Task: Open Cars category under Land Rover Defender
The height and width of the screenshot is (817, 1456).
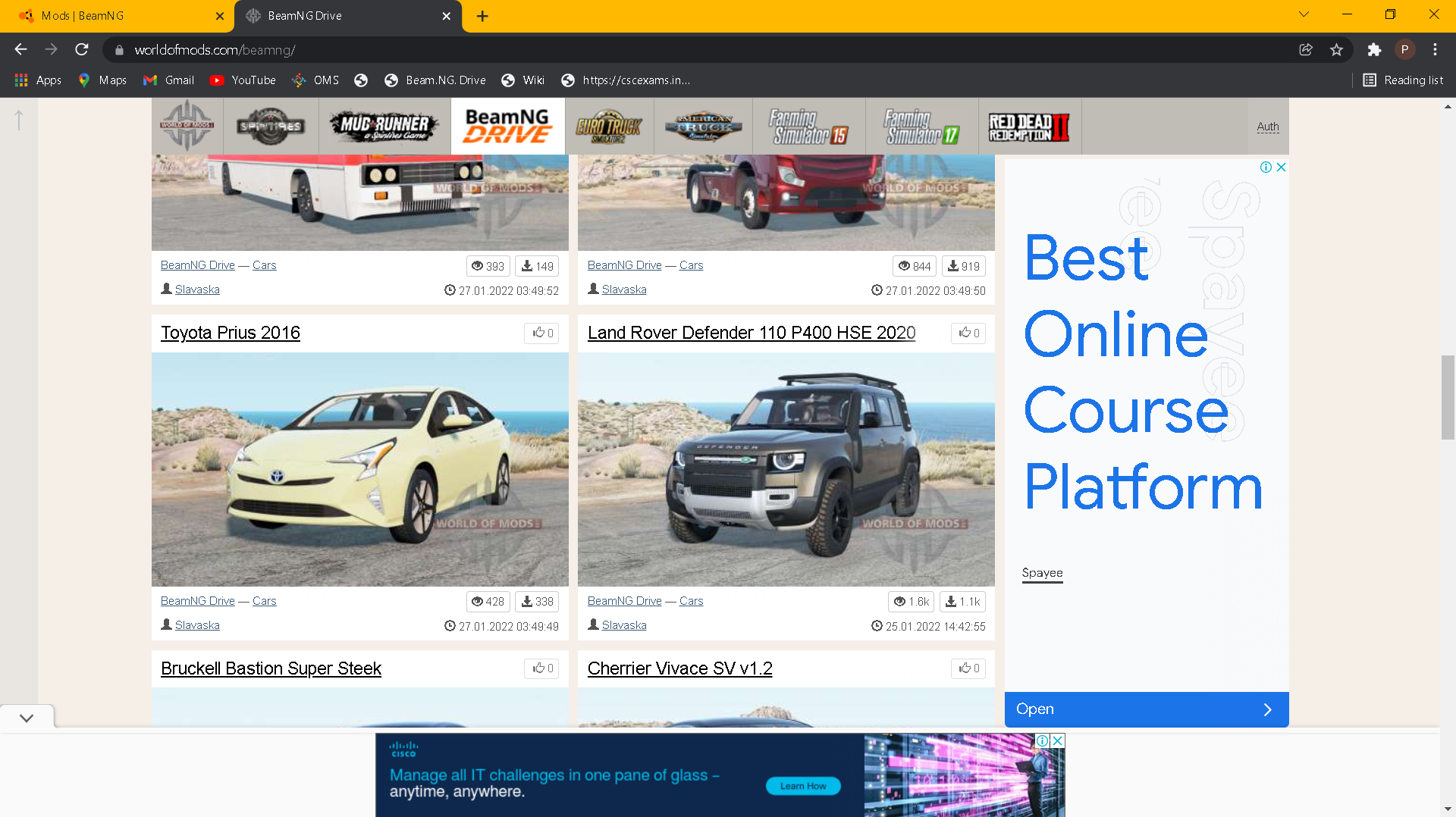Action: pyautogui.click(x=692, y=601)
